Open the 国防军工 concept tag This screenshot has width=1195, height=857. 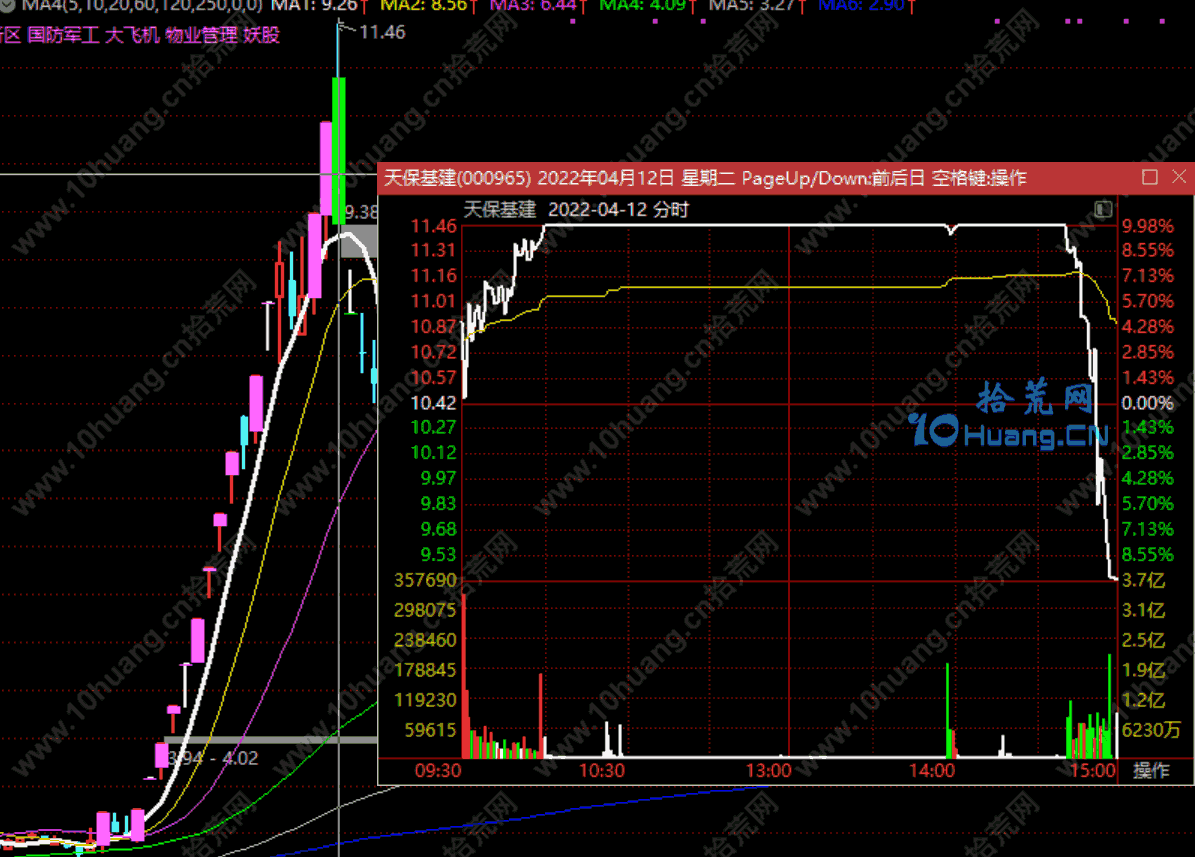tap(63, 35)
